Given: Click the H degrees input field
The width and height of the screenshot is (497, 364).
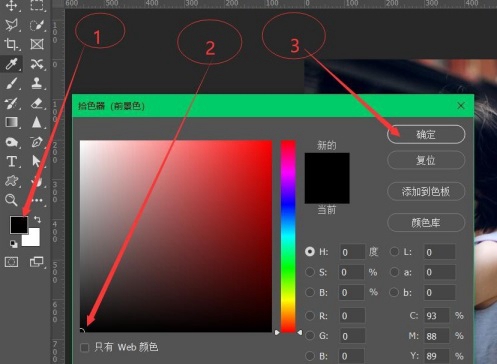Looking at the screenshot, I should [x=352, y=252].
